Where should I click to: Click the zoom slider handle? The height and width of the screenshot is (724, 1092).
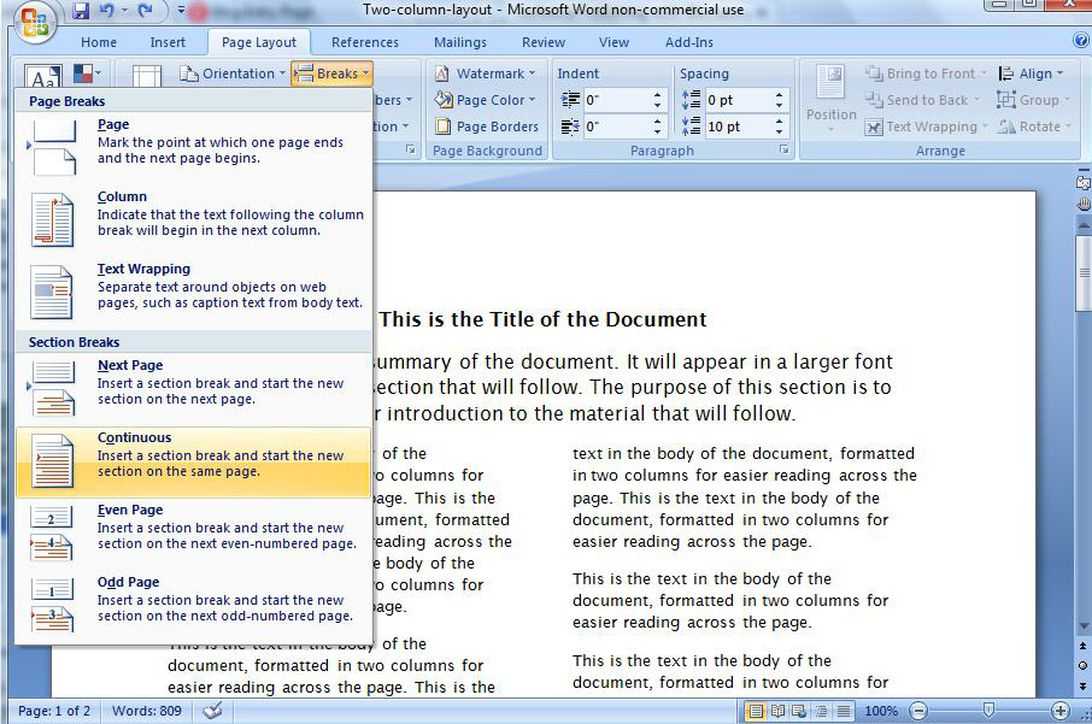pyautogui.click(x=988, y=710)
